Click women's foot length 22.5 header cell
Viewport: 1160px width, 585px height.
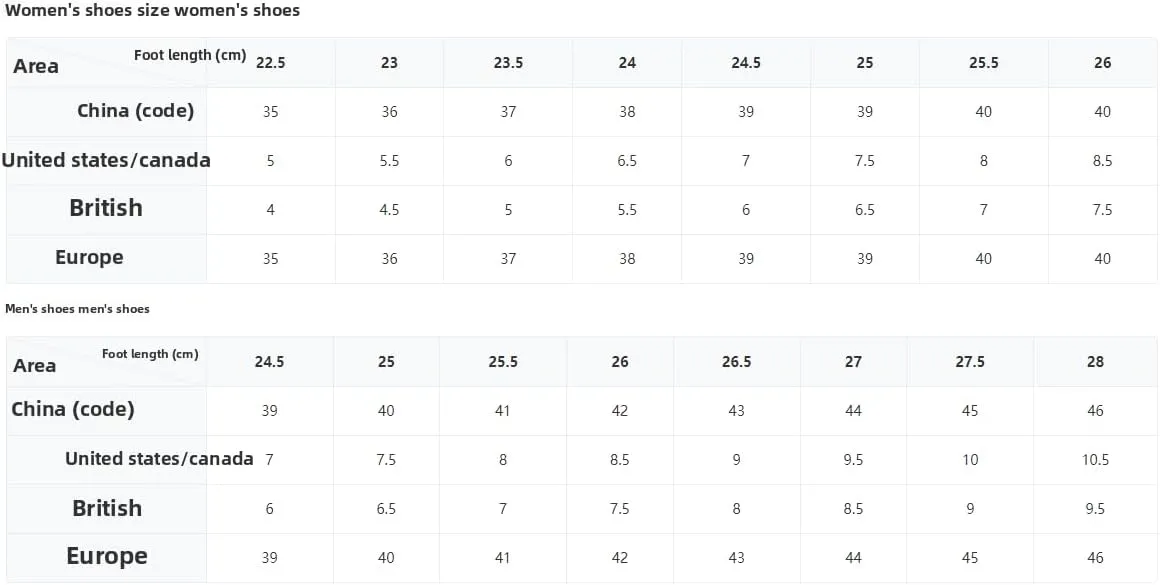click(x=271, y=63)
